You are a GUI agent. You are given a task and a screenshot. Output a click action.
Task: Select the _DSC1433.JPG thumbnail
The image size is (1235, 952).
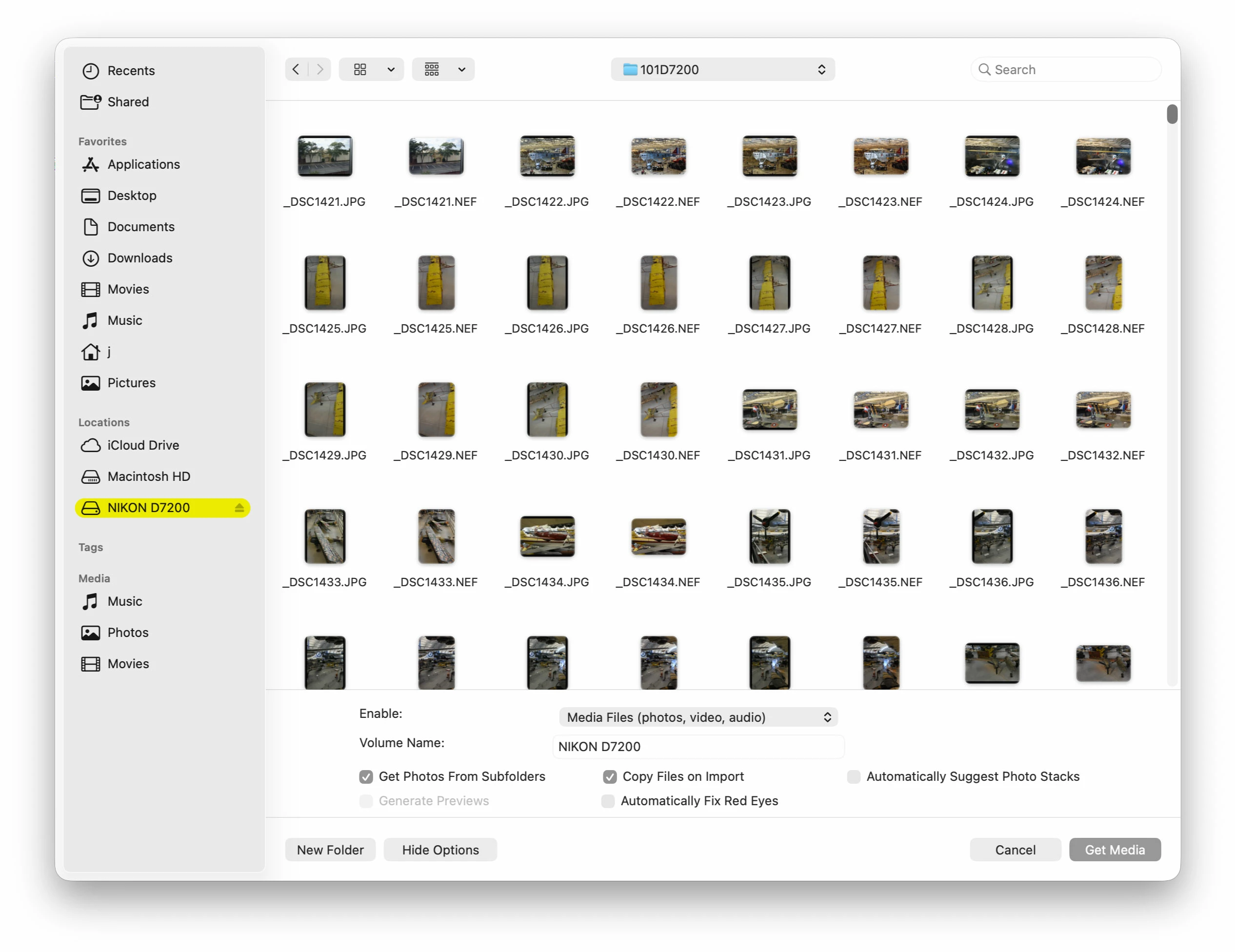coord(325,536)
